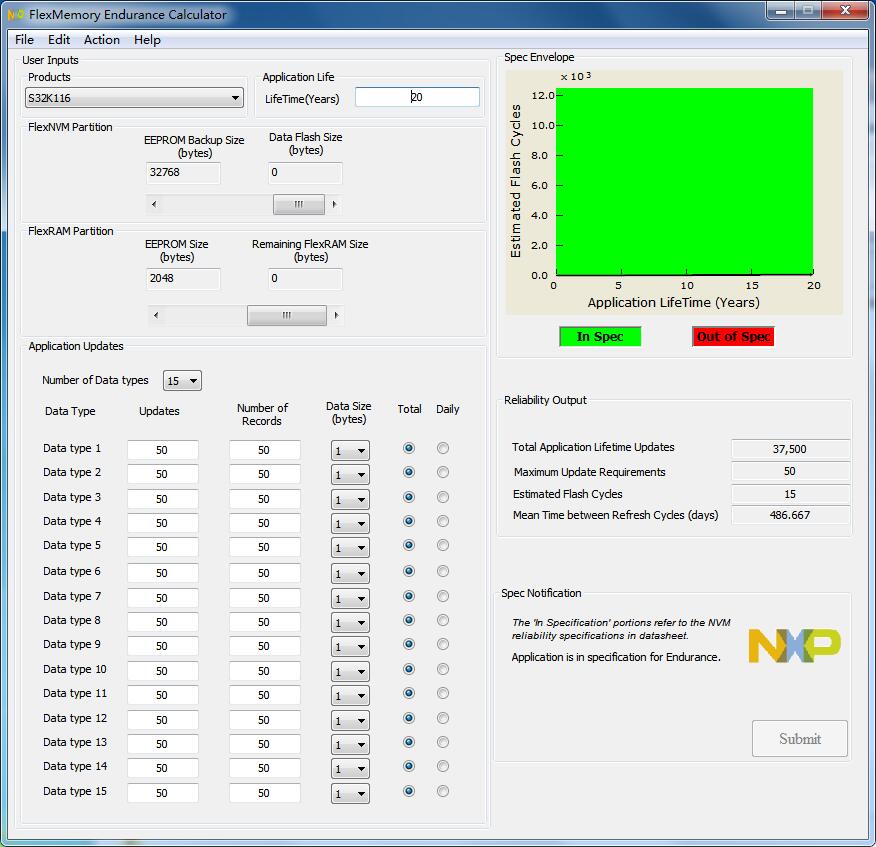
Task: Open the Products dropdown showing S32K116
Action: [135, 98]
